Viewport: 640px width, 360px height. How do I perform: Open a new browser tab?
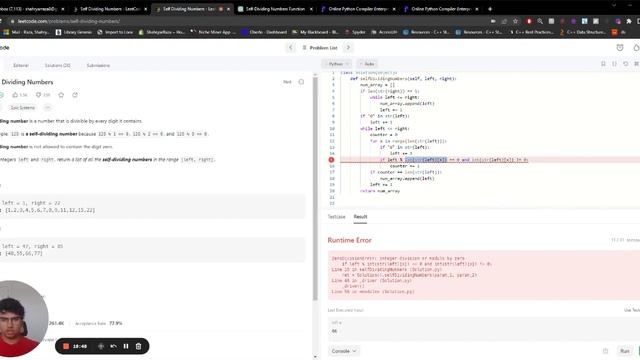tap(490, 9)
